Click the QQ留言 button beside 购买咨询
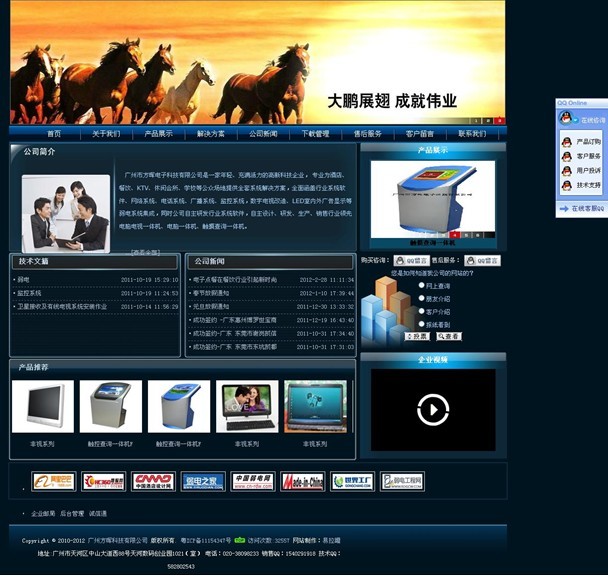This screenshot has width=608, height=577. pyautogui.click(x=414, y=261)
